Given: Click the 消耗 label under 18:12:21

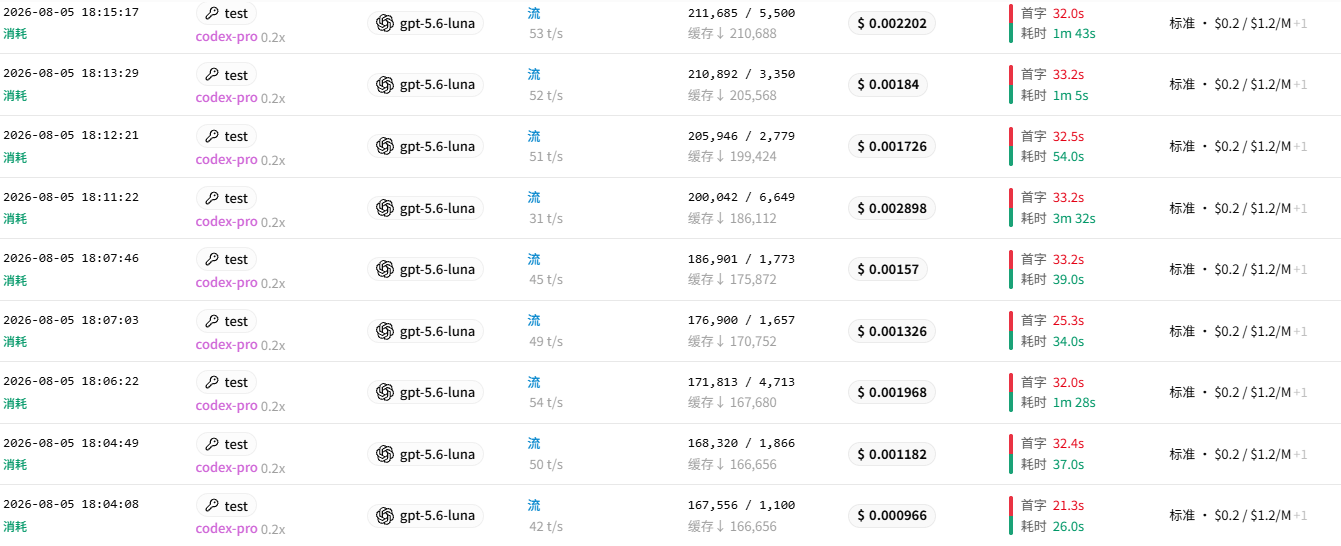Looking at the screenshot, I should point(15,158).
